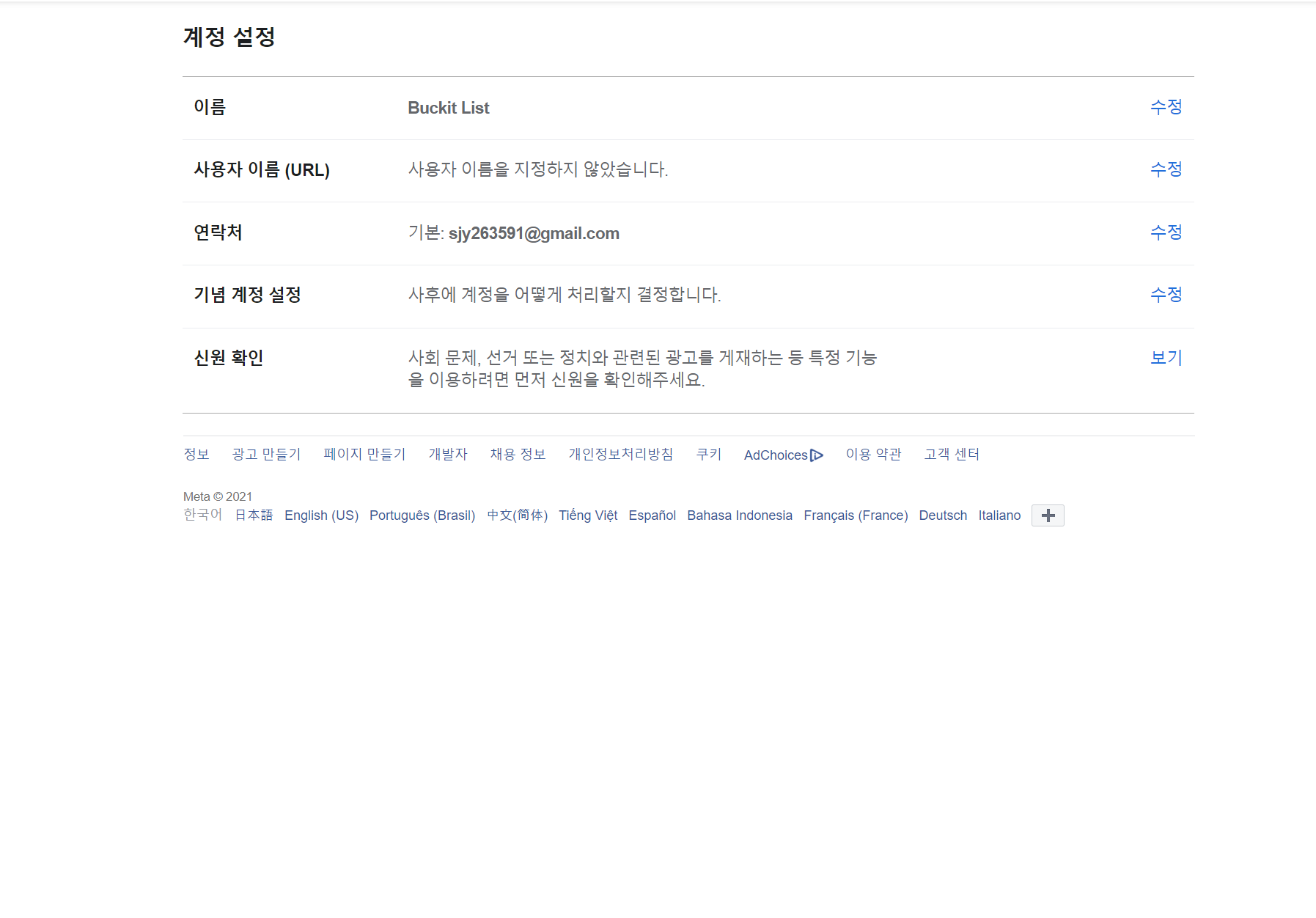Screen dimensions: 1316x918
Task: Switch language to Italiano
Action: (999, 515)
